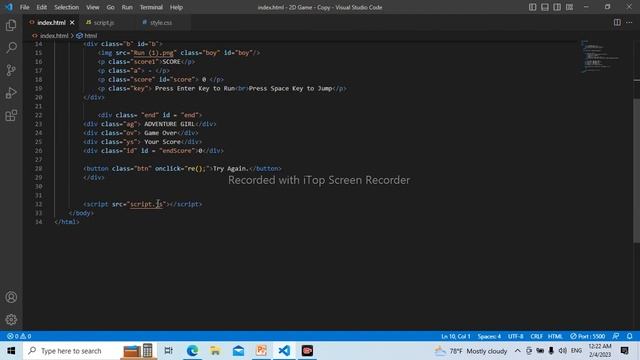Open the Terminal menu
640x360 pixels.
(x=151, y=7)
